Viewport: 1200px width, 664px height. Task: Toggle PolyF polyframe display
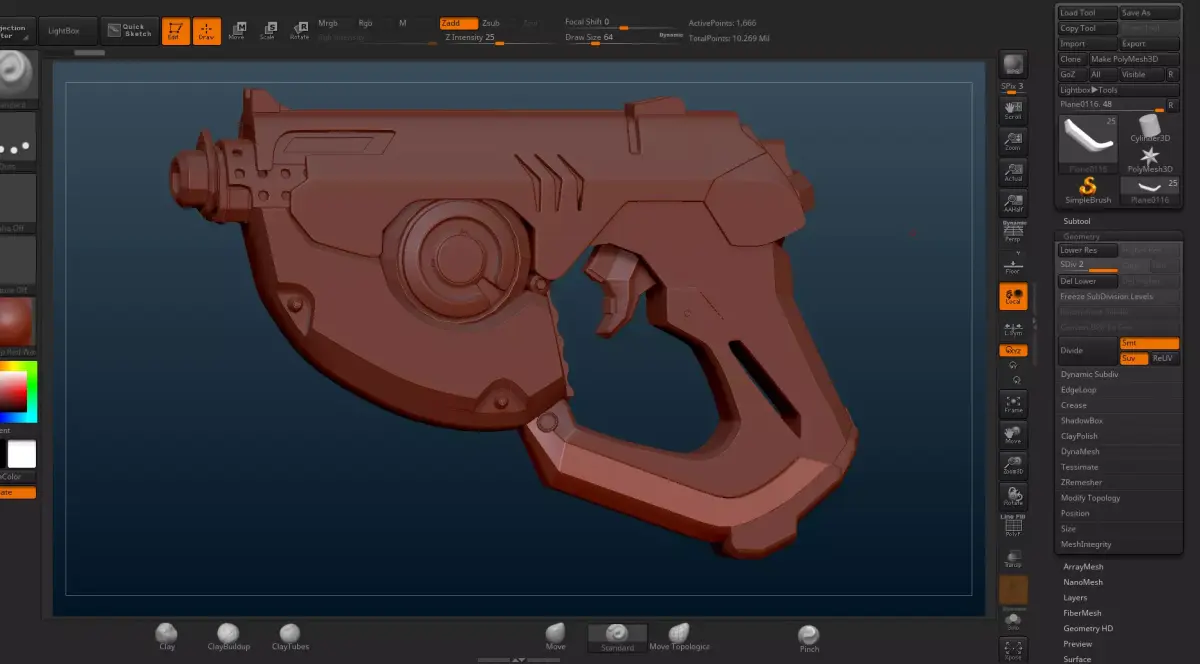pos(1013,527)
